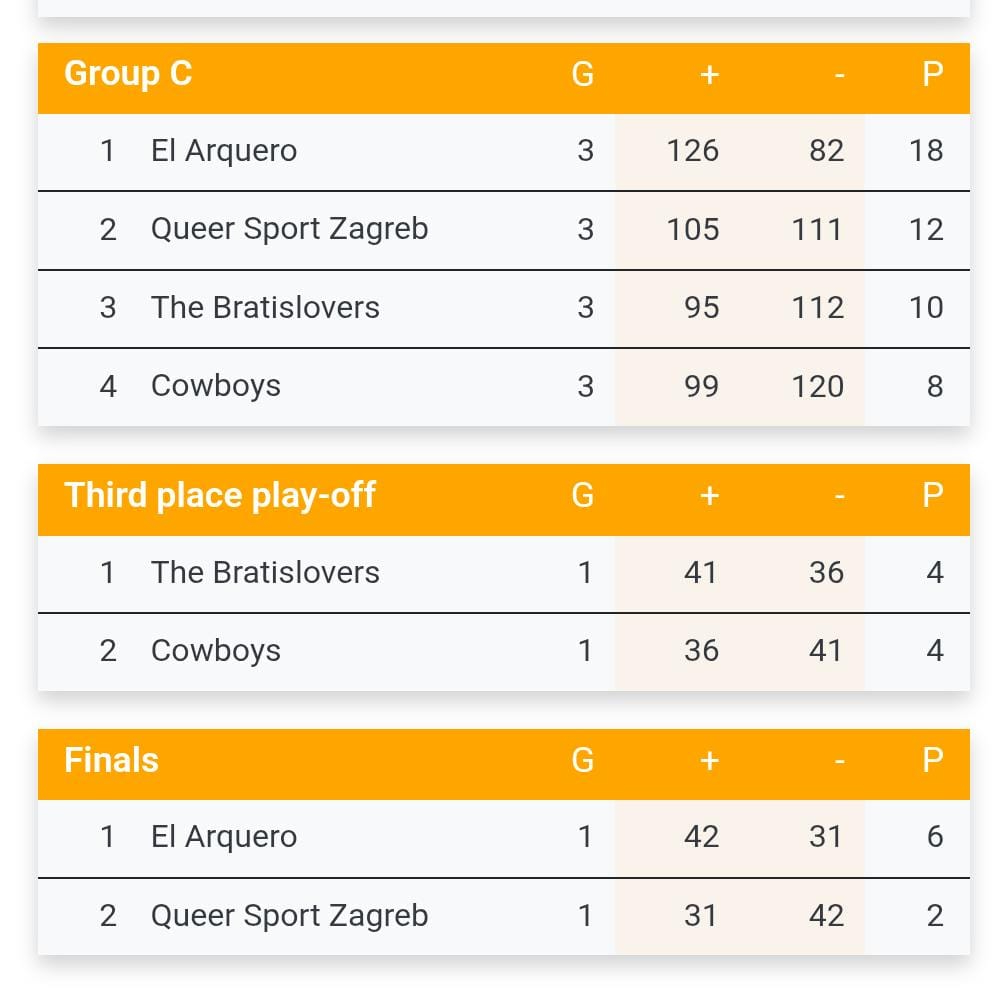
Task: Click Cowboys' 120 conceded value in Group C
Action: (x=817, y=386)
